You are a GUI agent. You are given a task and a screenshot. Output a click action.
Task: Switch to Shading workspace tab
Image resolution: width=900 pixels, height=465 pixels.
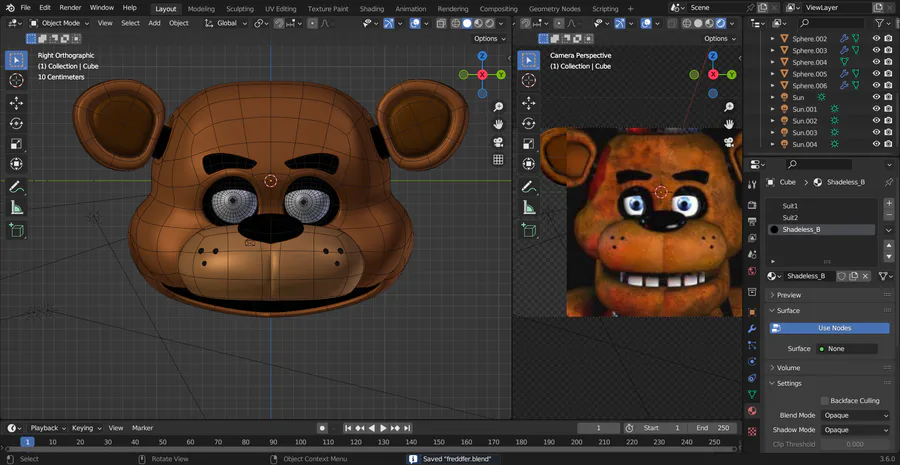click(x=371, y=9)
